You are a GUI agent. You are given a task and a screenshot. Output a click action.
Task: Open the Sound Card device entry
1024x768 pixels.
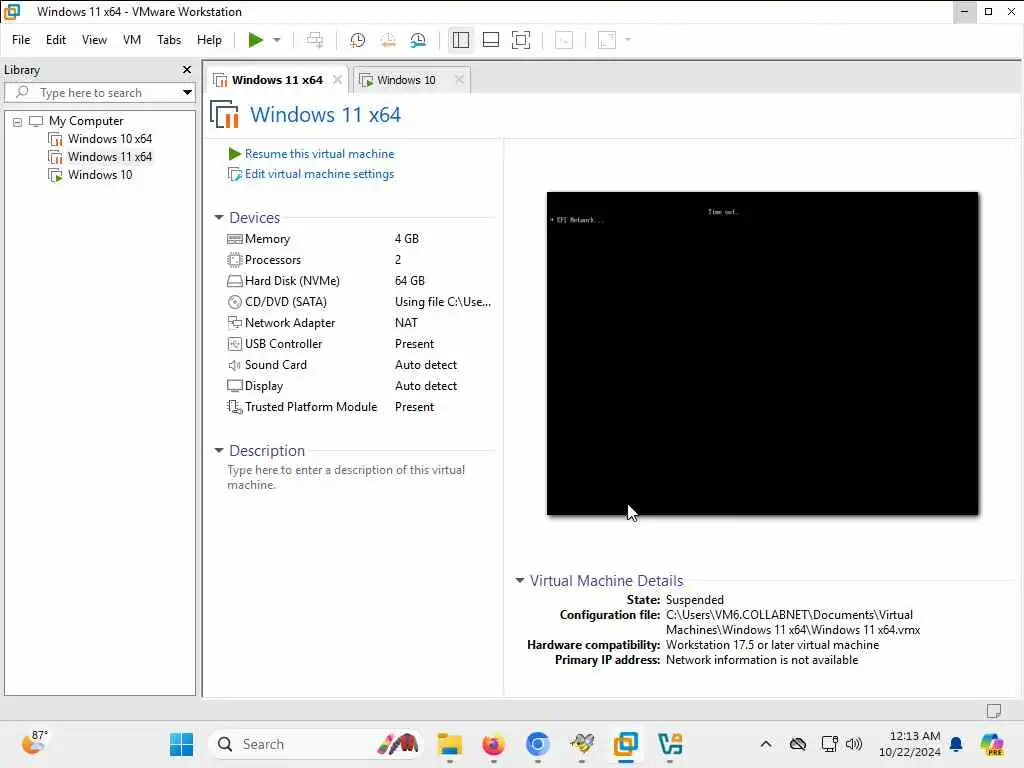[275, 364]
